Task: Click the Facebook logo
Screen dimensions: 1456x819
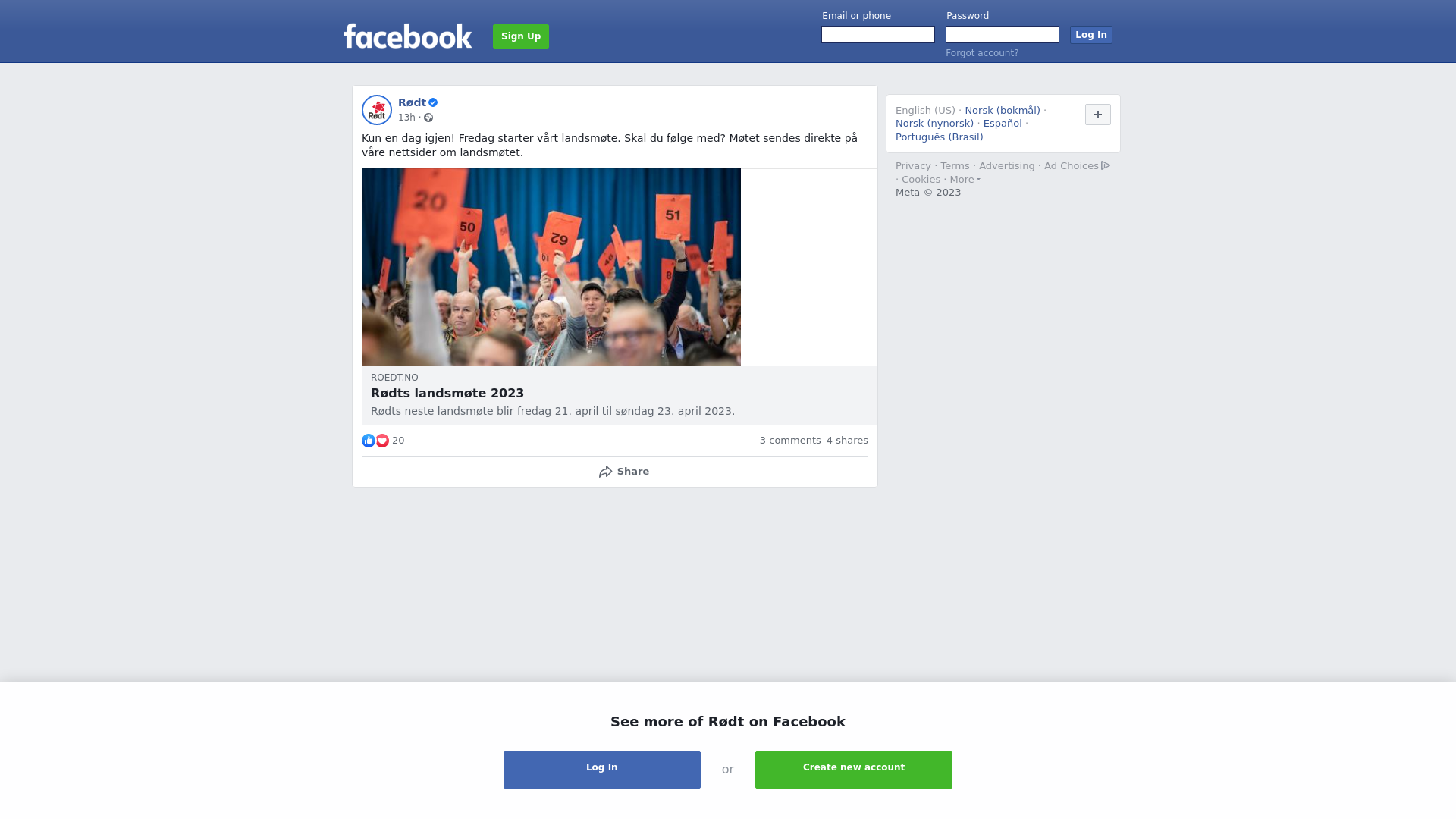Action: pyautogui.click(x=407, y=36)
